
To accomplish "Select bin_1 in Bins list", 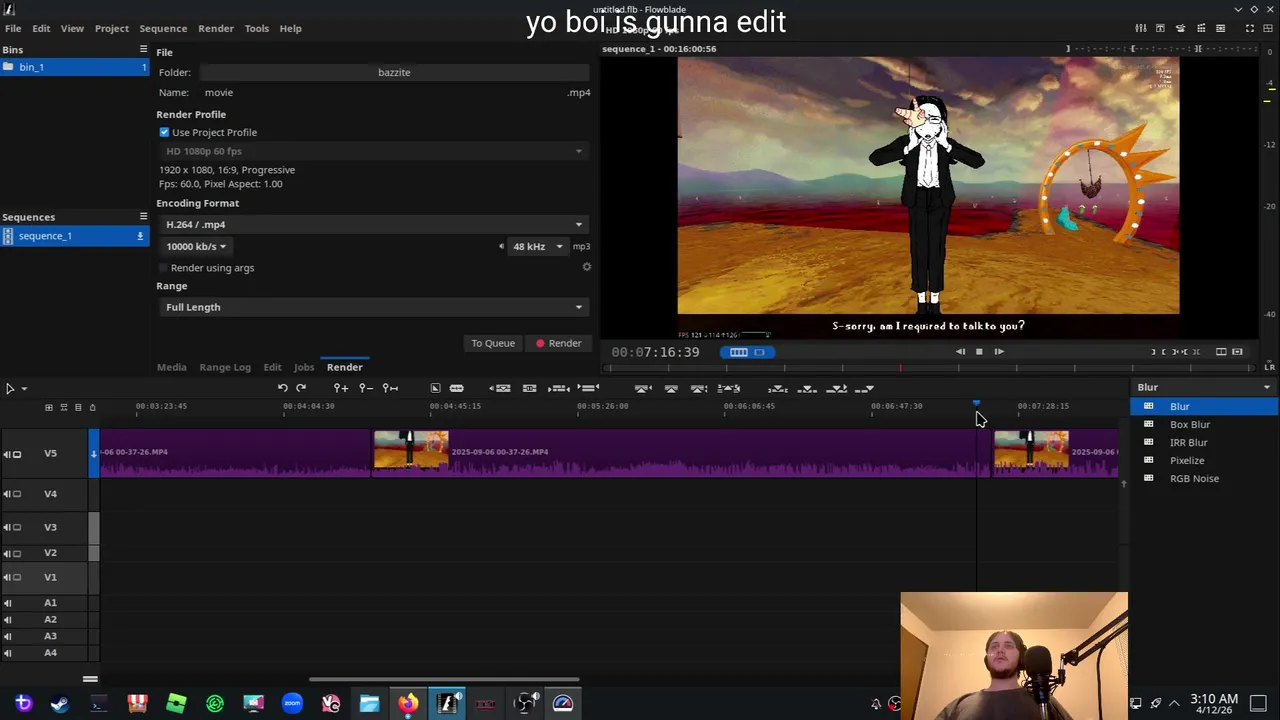I will click(75, 67).
